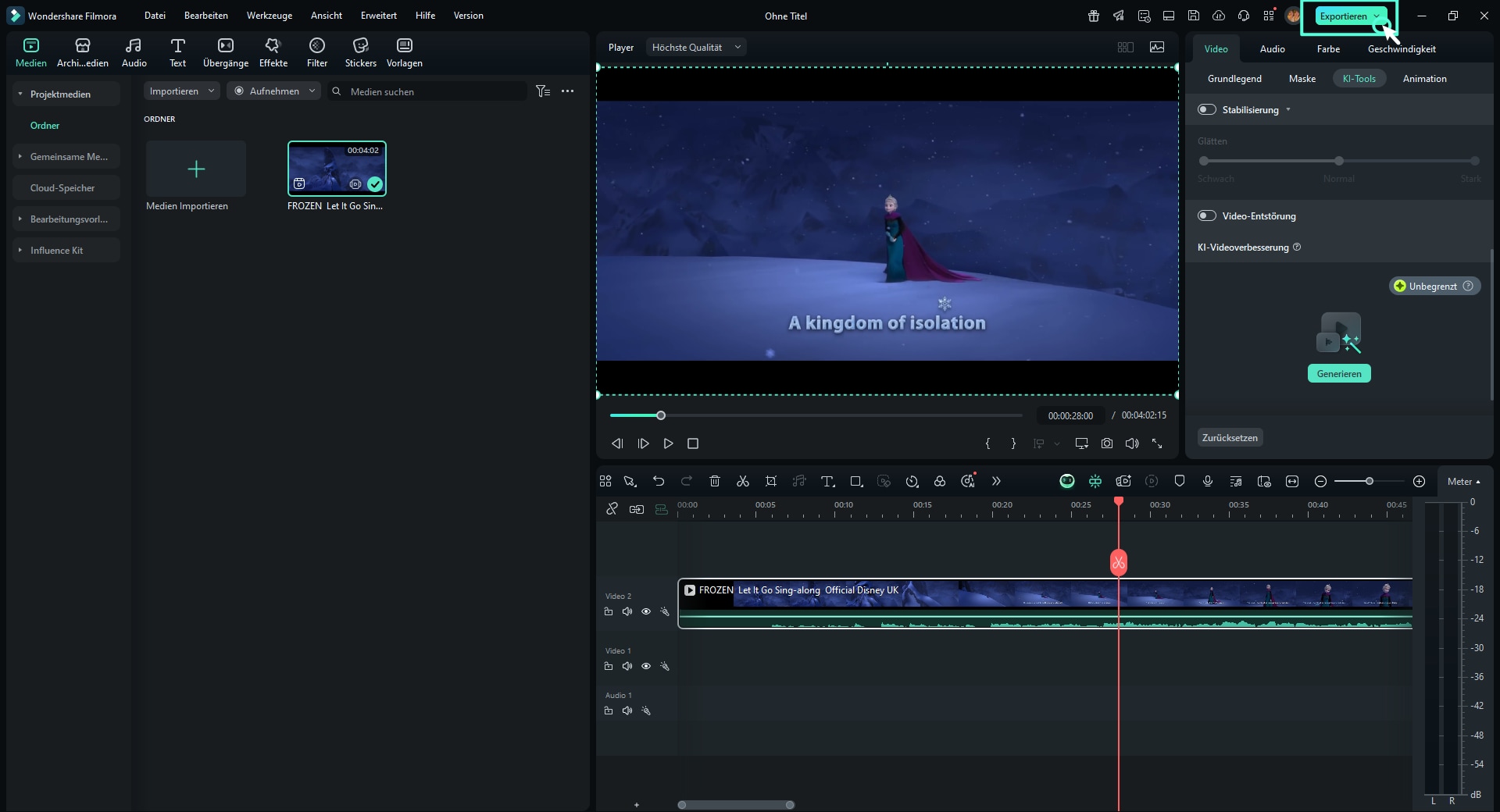Click the Zurücksetzen button
Image resolution: width=1500 pixels, height=812 pixels.
pos(1230,438)
